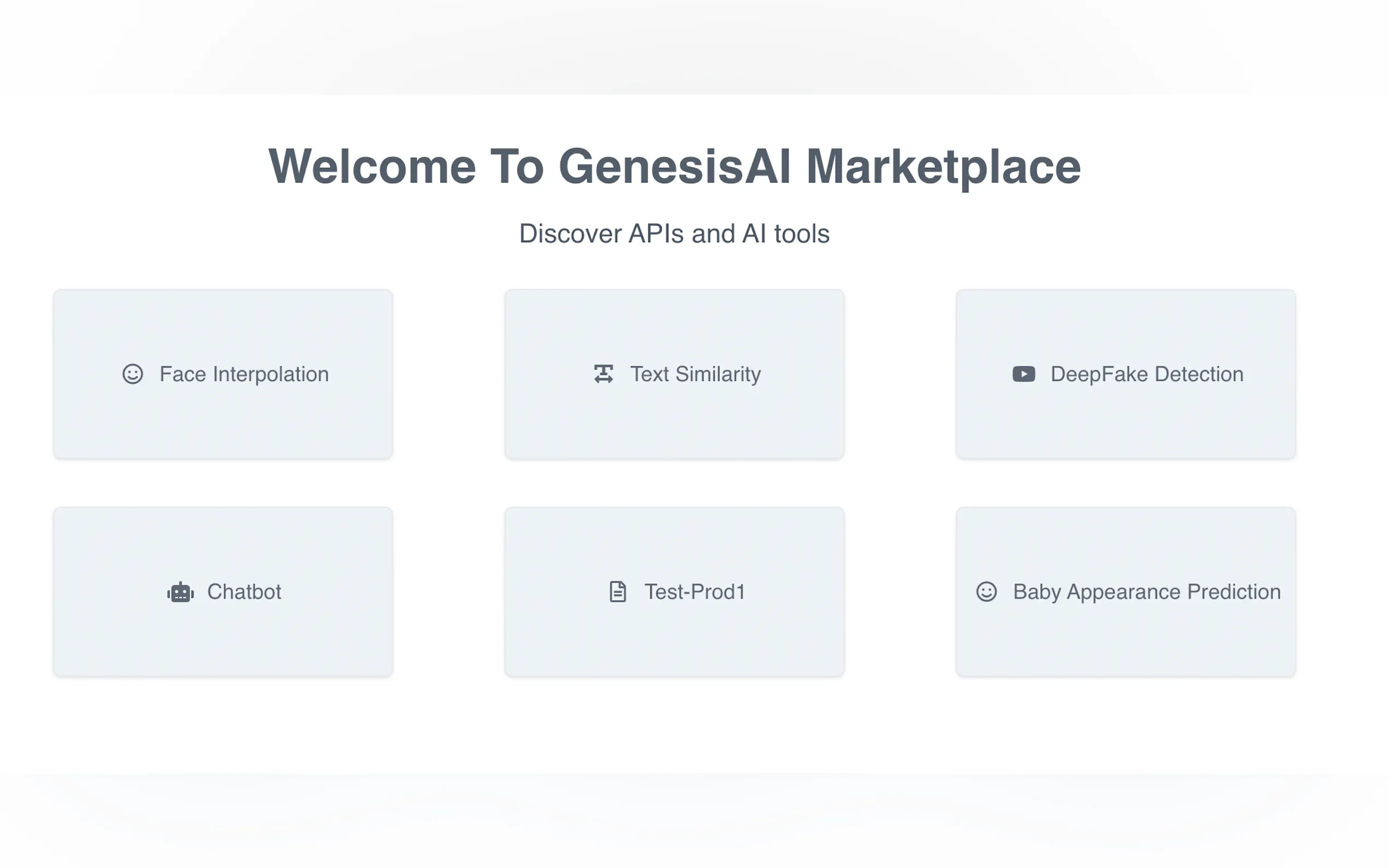1389x868 pixels.
Task: Select the Baby Appearance Prediction label
Action: tap(1147, 592)
